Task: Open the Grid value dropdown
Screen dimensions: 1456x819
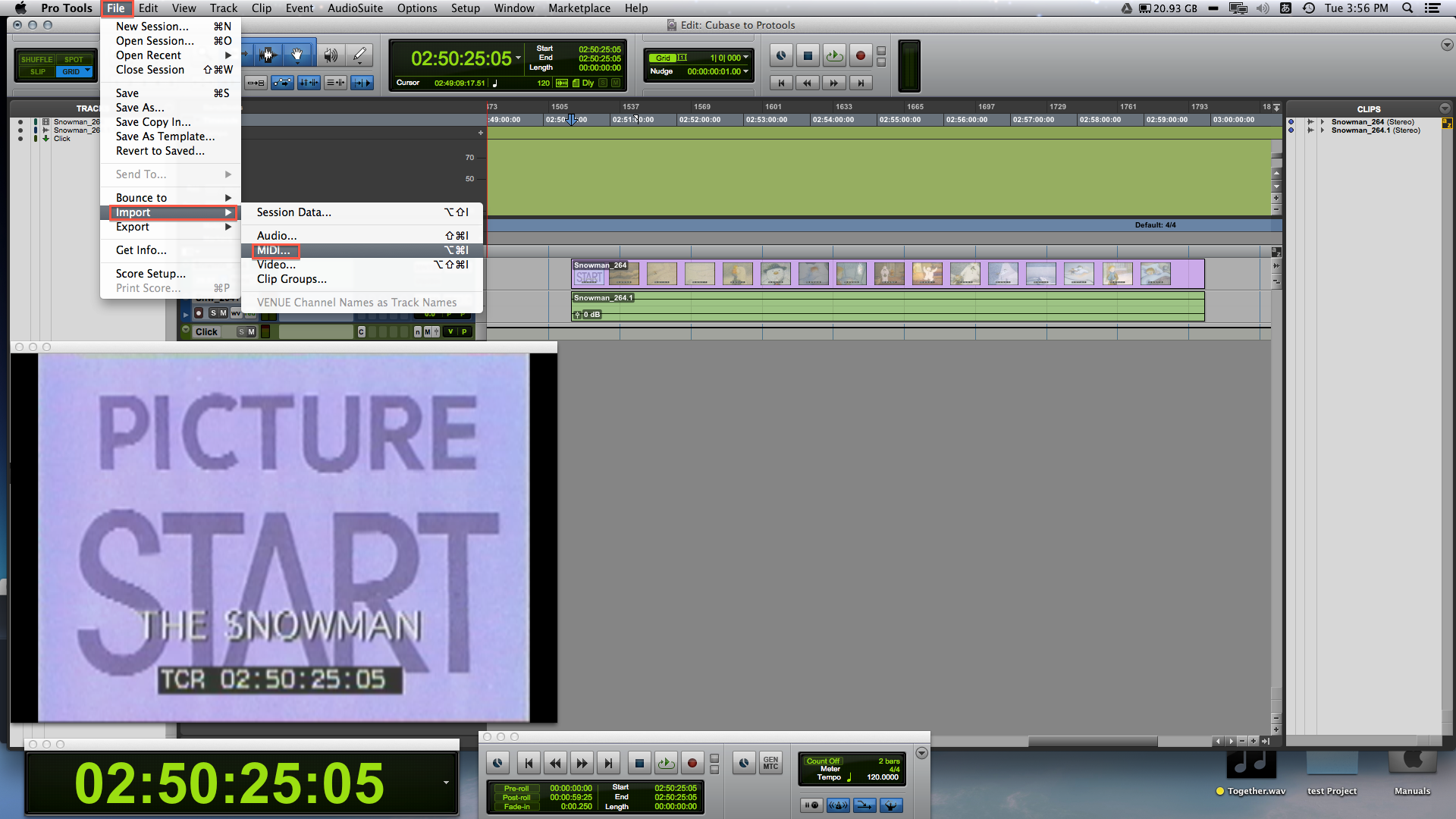Action: [746, 58]
